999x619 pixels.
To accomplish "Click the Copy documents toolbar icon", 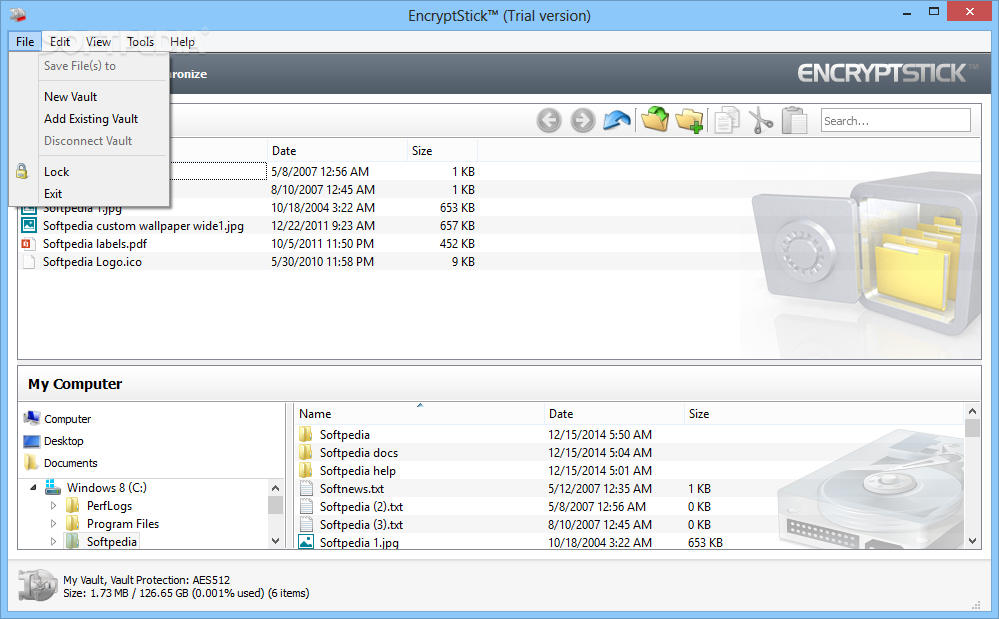I will (x=727, y=120).
